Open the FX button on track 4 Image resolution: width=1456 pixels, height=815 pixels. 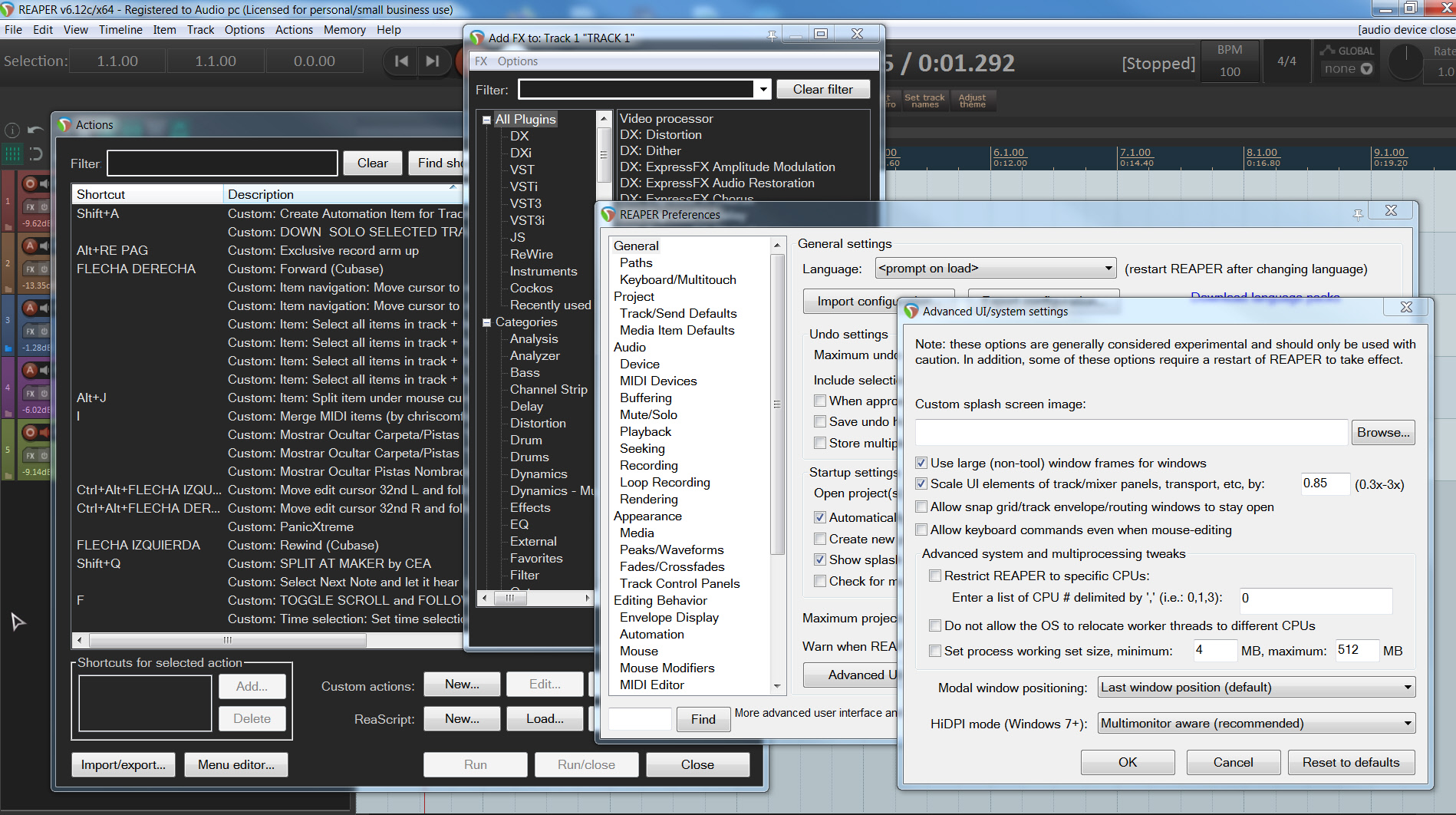click(30, 394)
